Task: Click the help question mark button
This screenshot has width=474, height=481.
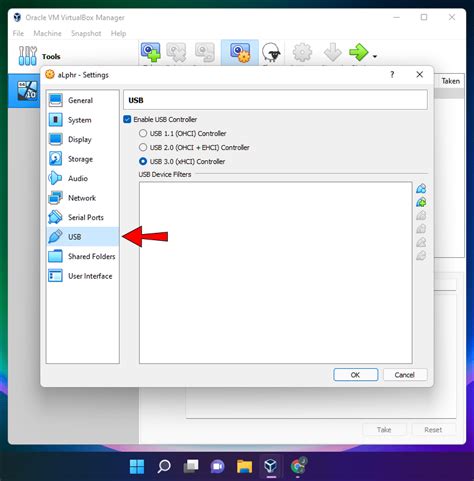Action: click(x=392, y=75)
